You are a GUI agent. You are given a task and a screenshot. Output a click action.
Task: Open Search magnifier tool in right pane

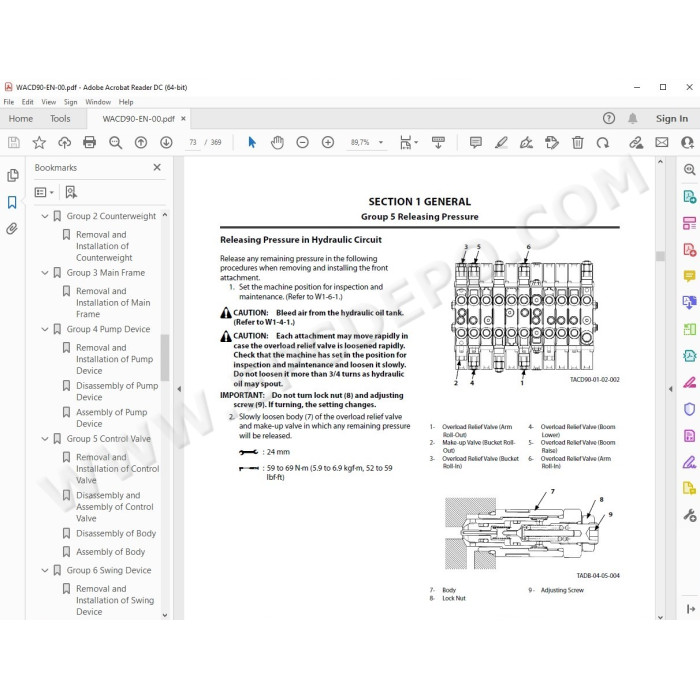point(690,170)
